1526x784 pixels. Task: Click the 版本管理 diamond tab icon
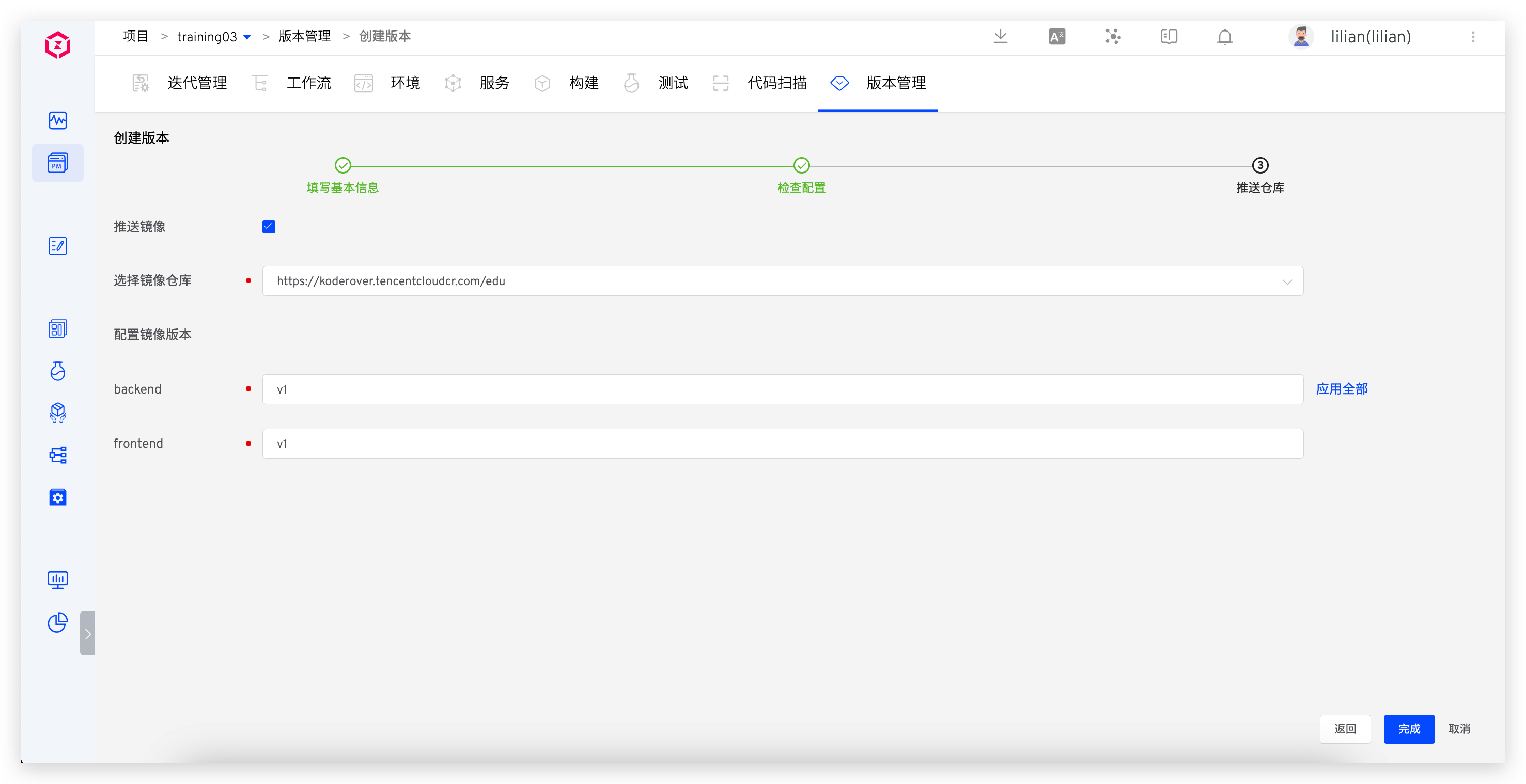point(839,83)
